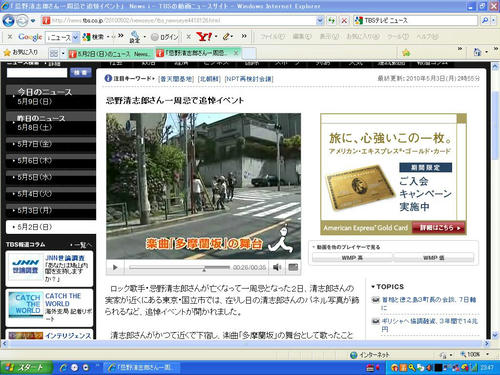Click the Google toolbar ログイン button
The width and height of the screenshot is (500, 375).
[x=165, y=37]
